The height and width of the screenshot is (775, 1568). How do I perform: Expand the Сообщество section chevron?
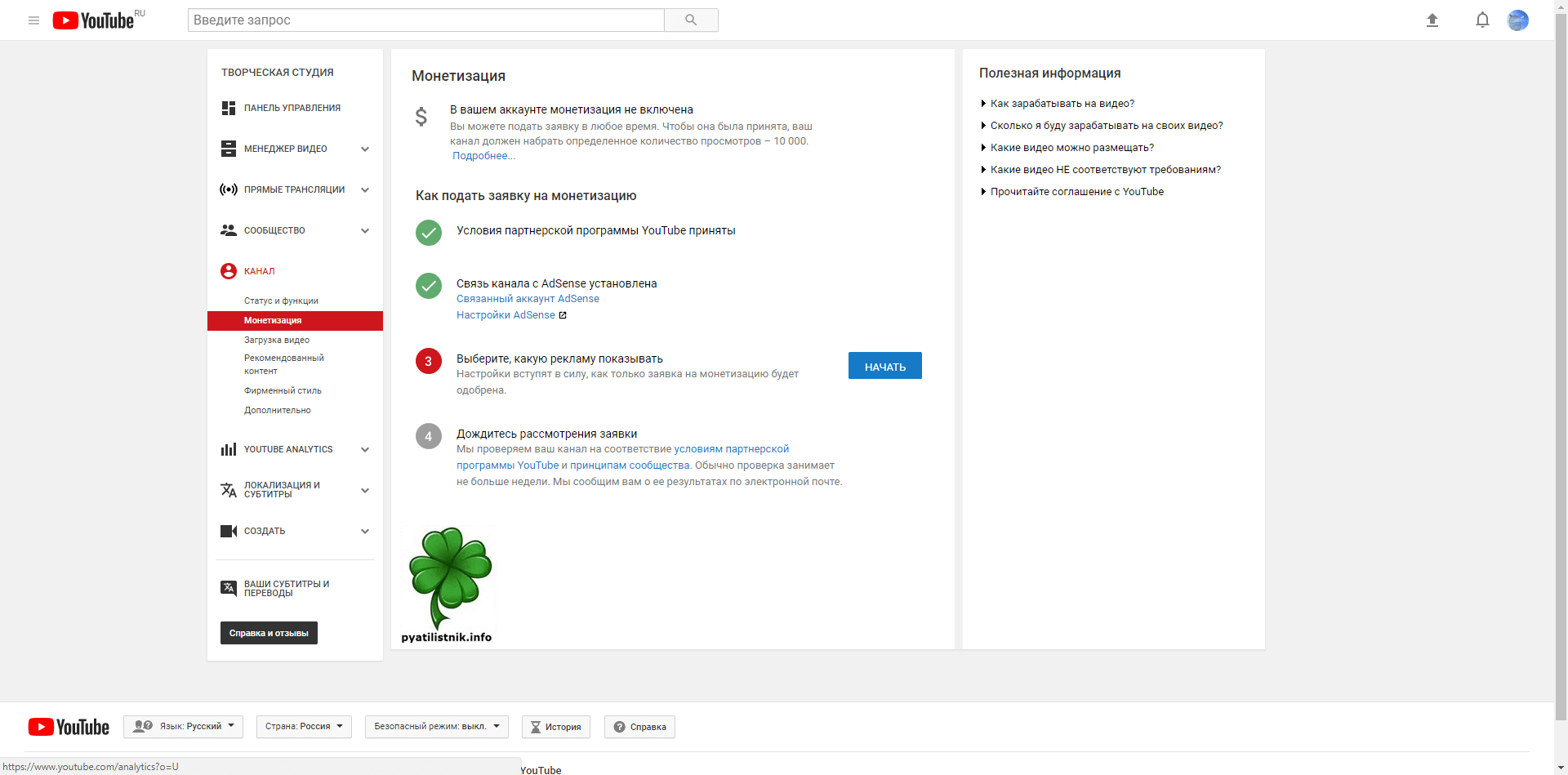[365, 230]
